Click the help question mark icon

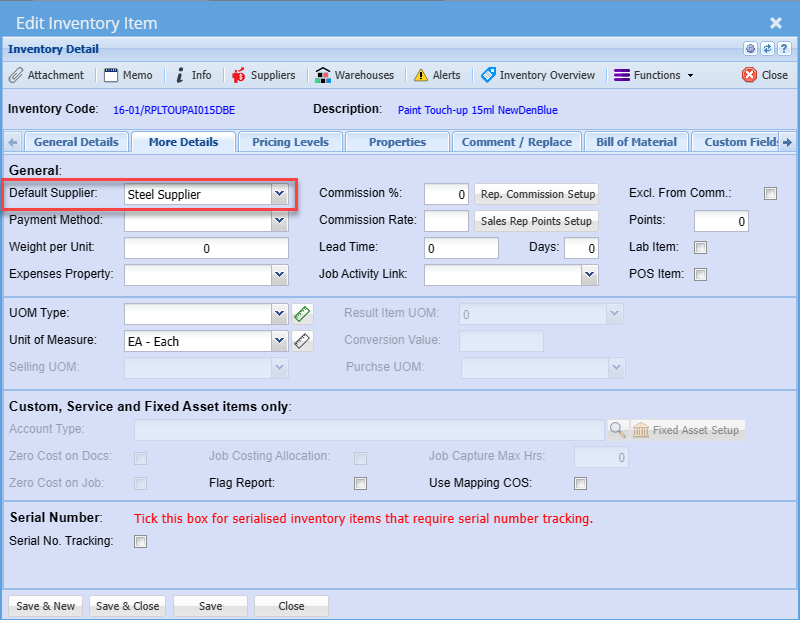pos(784,48)
